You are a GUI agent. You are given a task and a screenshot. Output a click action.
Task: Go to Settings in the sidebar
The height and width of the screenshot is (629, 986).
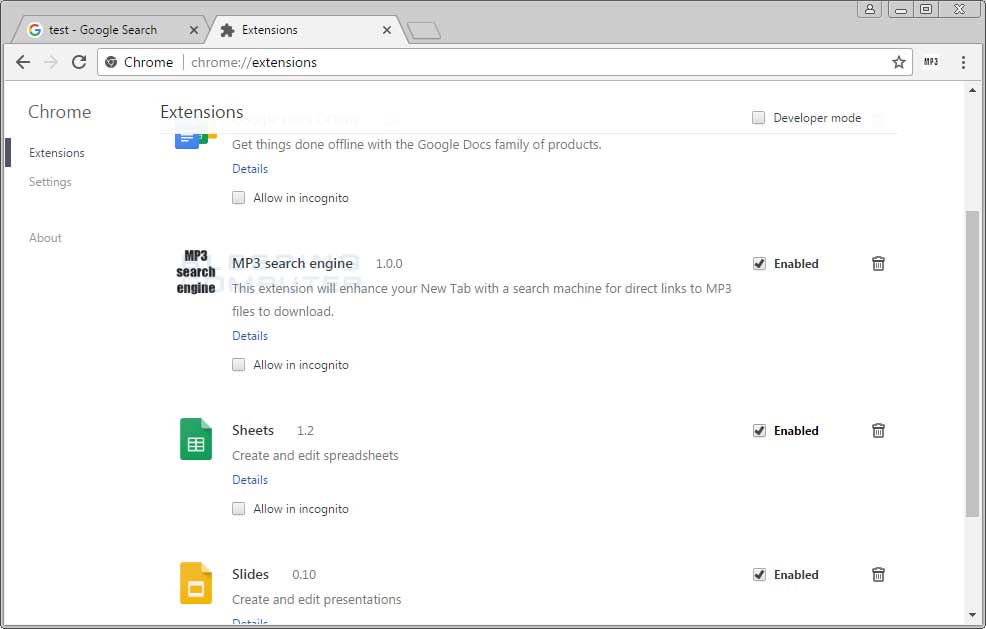(50, 182)
